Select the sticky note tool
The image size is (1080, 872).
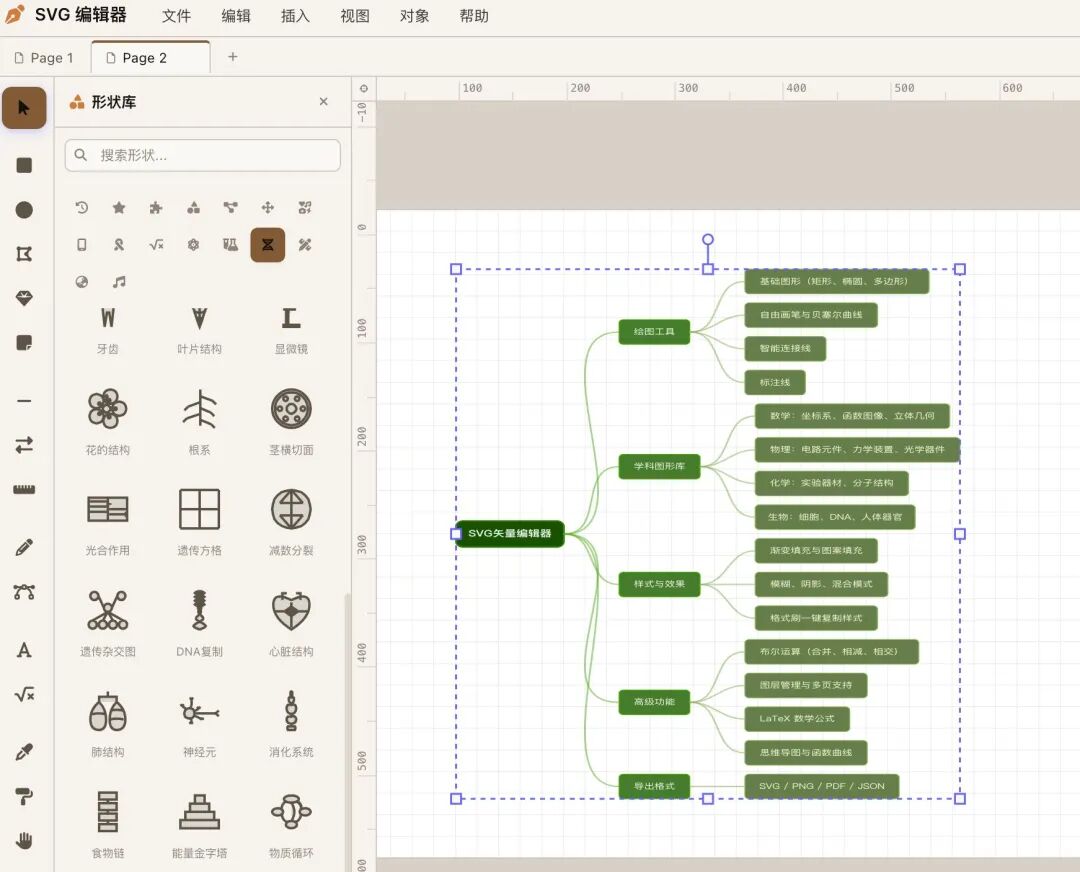[x=24, y=342]
